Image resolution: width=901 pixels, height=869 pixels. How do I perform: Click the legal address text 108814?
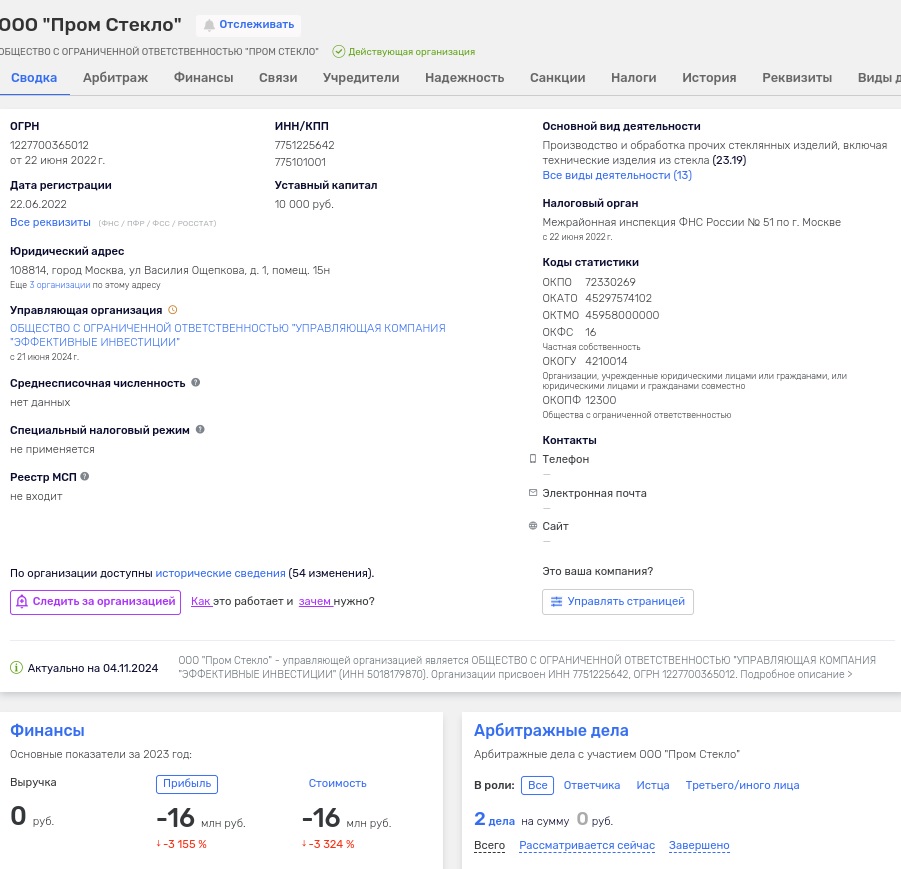tap(170, 270)
